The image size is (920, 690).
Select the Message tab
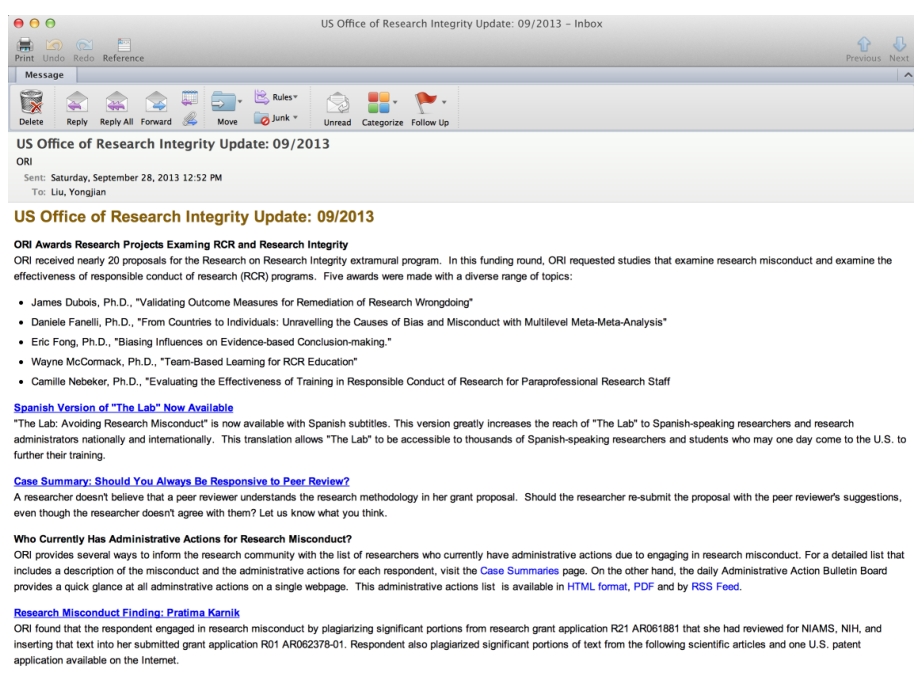pyautogui.click(x=44, y=75)
